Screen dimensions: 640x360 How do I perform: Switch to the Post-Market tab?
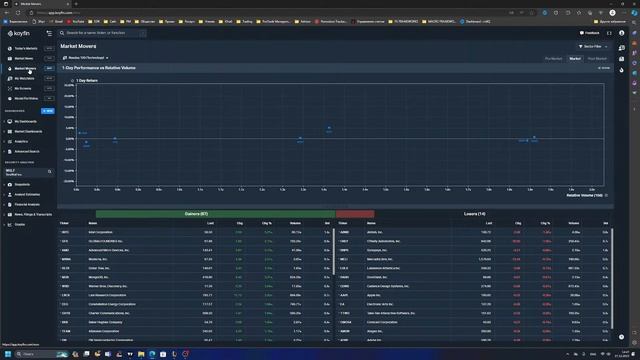click(597, 59)
